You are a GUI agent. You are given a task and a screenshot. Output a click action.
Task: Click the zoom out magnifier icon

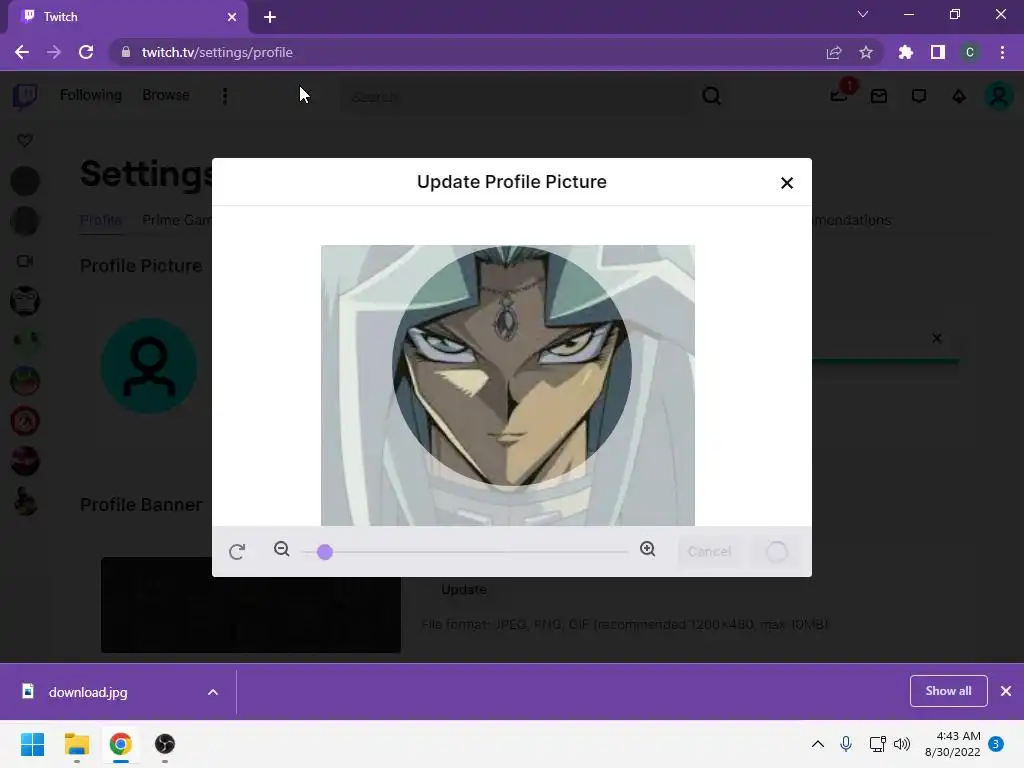point(281,549)
